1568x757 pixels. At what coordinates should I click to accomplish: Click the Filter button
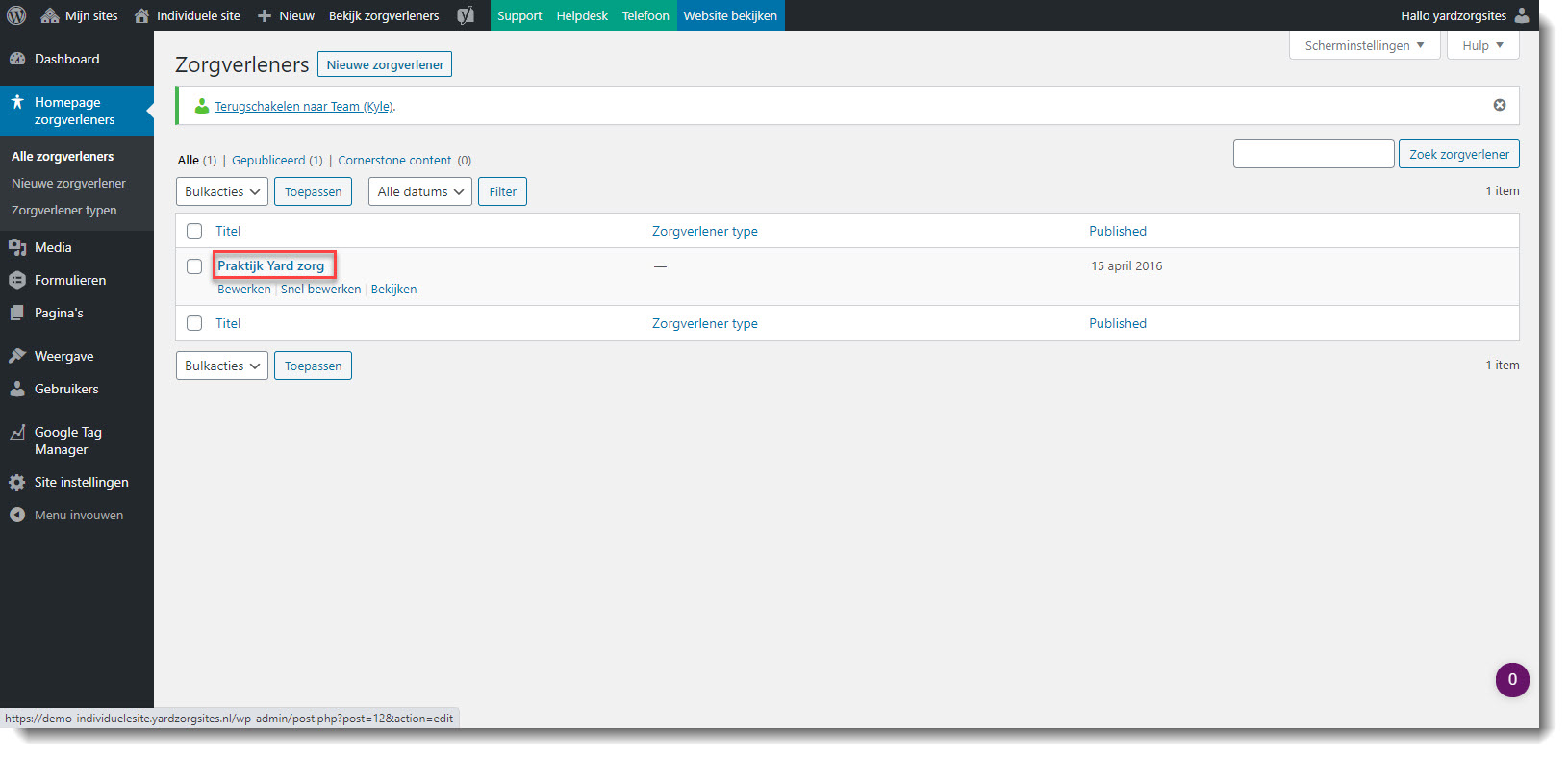tap(502, 191)
